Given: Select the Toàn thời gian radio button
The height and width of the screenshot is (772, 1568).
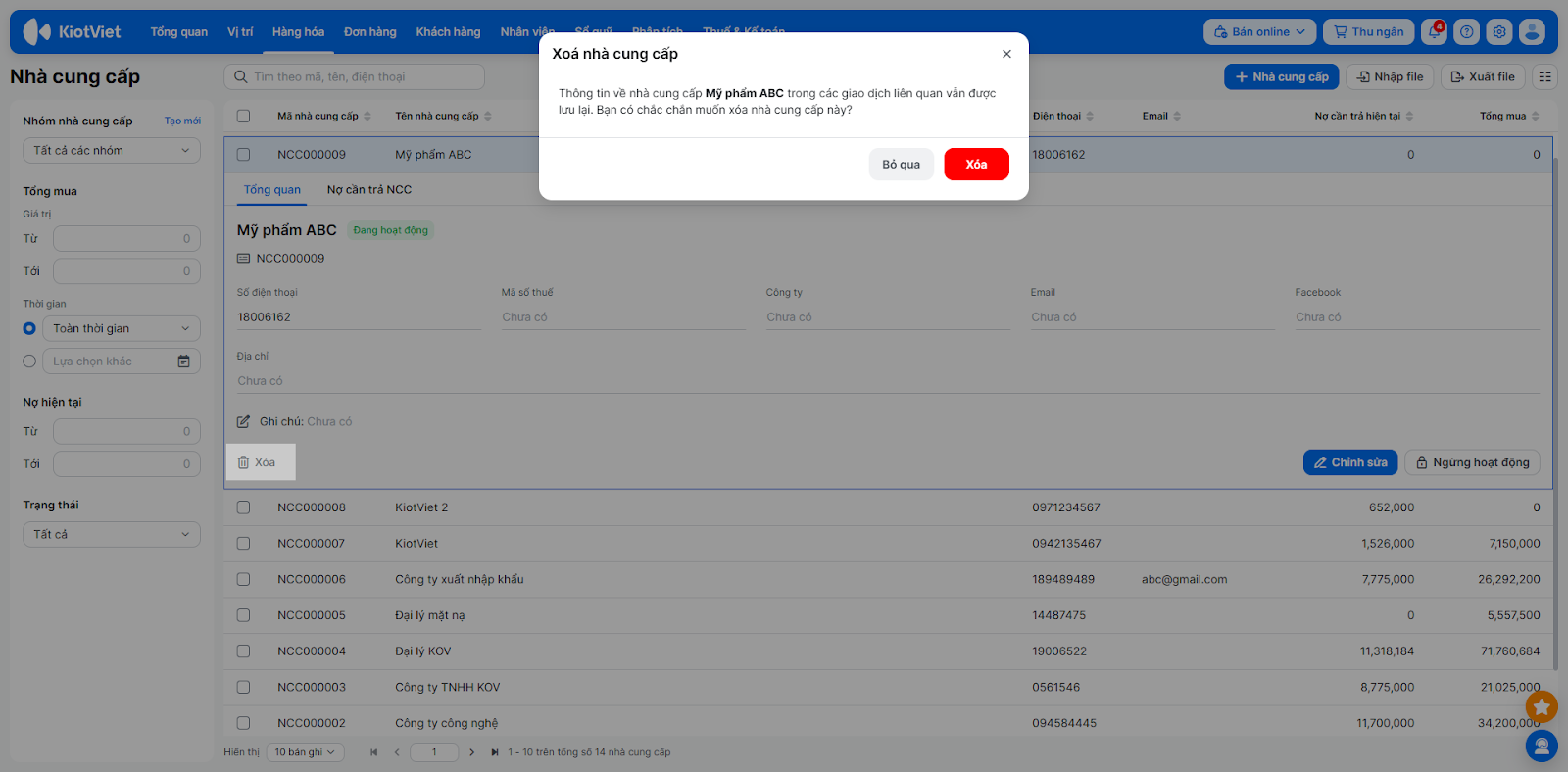Looking at the screenshot, I should (29, 329).
